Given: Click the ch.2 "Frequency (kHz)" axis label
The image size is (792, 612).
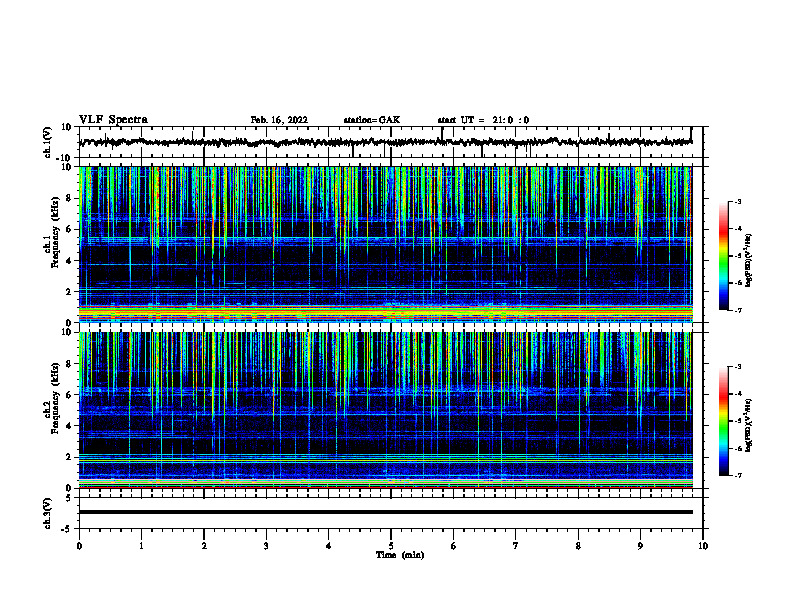Looking at the screenshot, I should [55, 398].
